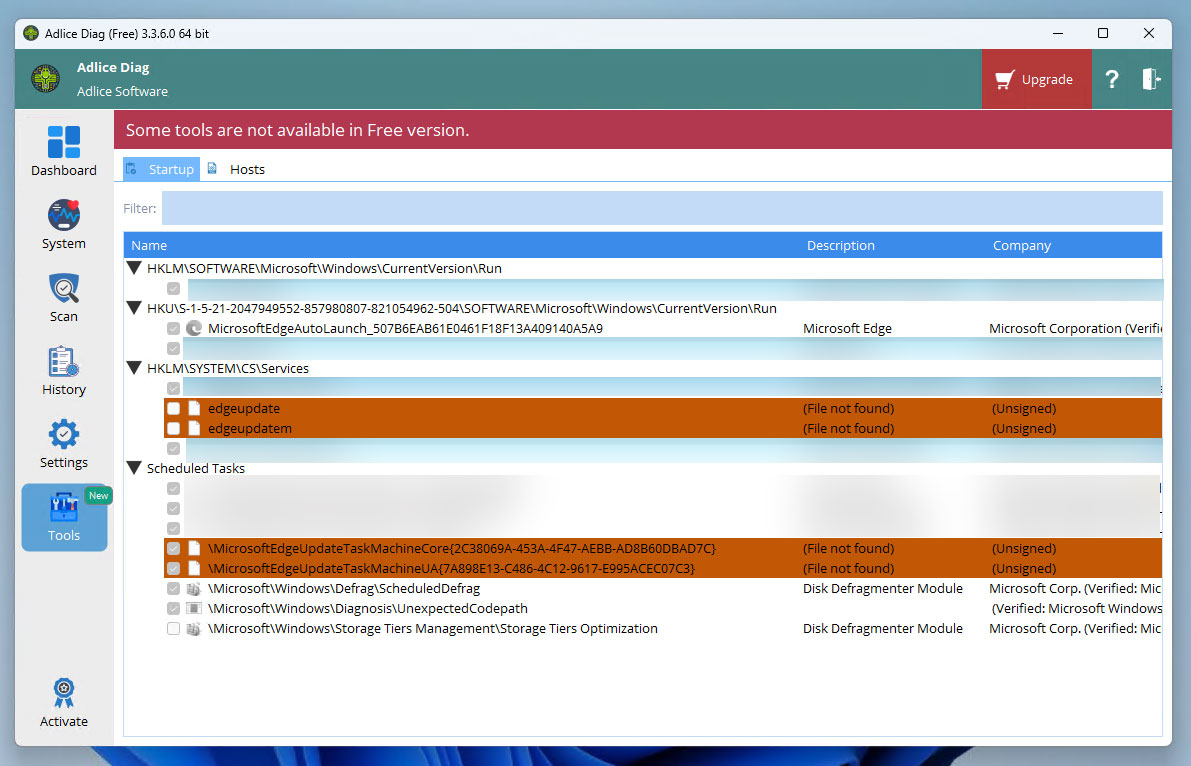The width and height of the screenshot is (1191, 766).
Task: Collapse HKLM CurrentVersion\Run registry group
Action: [134, 268]
